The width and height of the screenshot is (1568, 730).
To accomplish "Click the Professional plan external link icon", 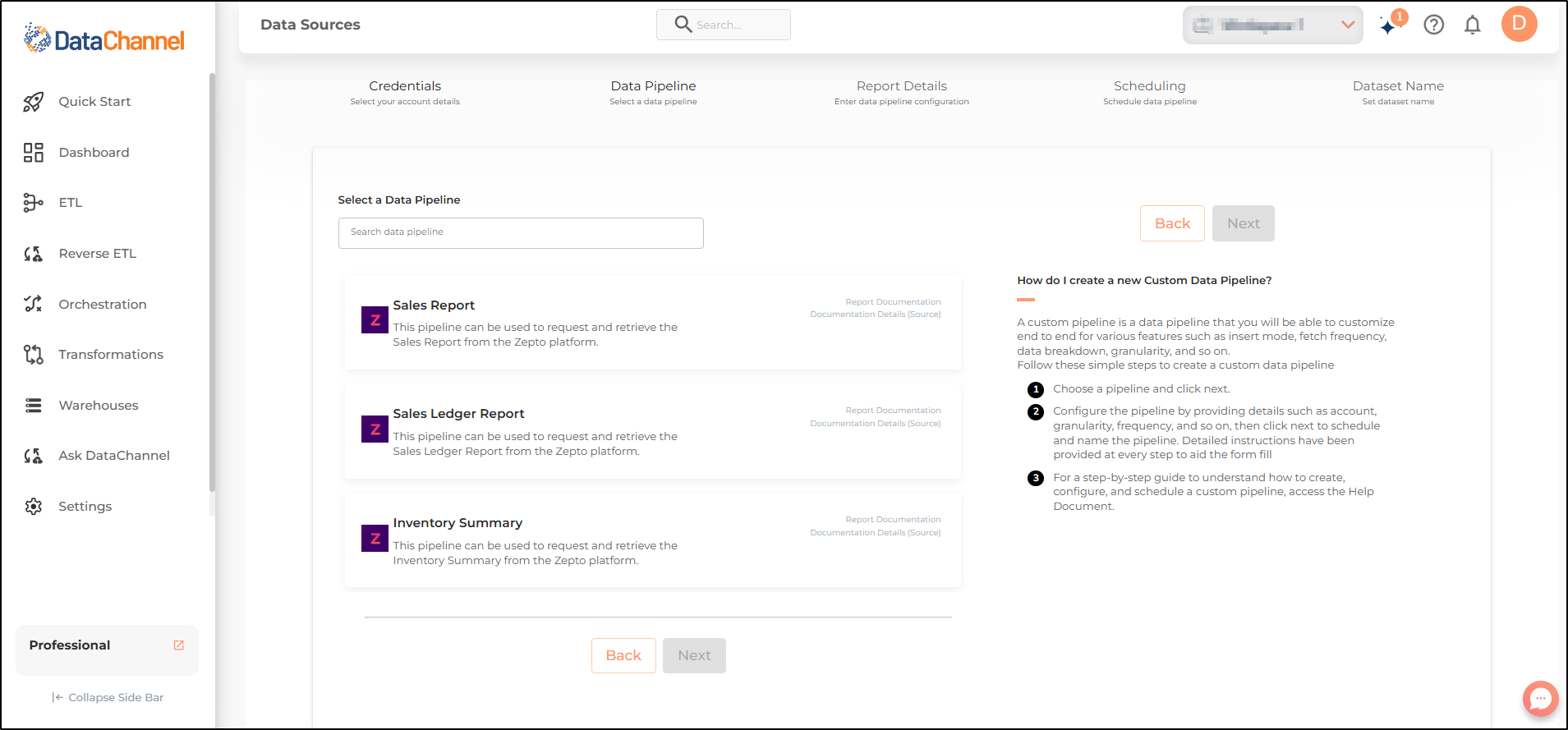I will (x=179, y=645).
